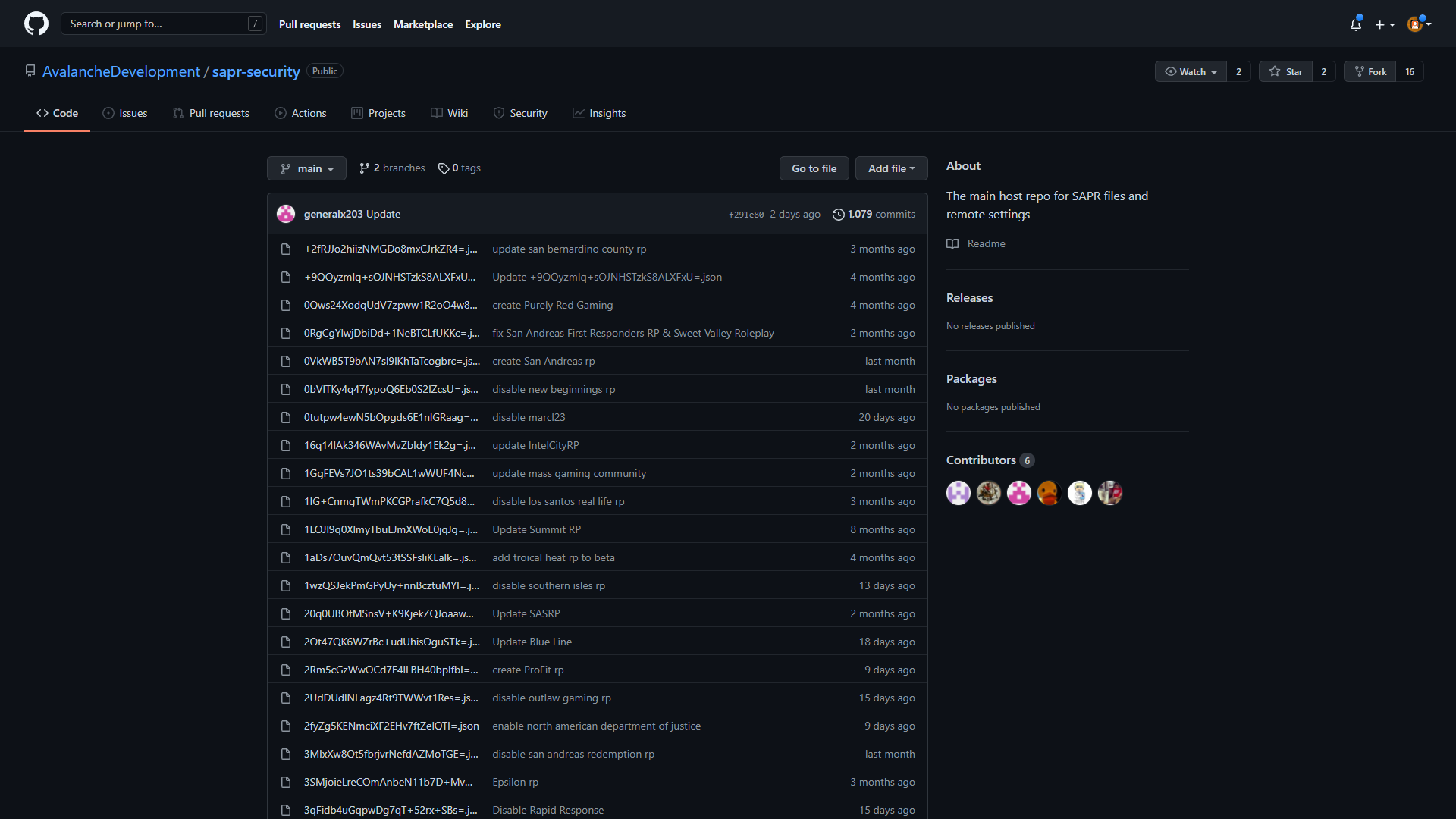Open file 2fyZg5KENmciXF2EHv7ftZelQTI=.json
This screenshot has width=1456, height=819.
[x=391, y=726]
